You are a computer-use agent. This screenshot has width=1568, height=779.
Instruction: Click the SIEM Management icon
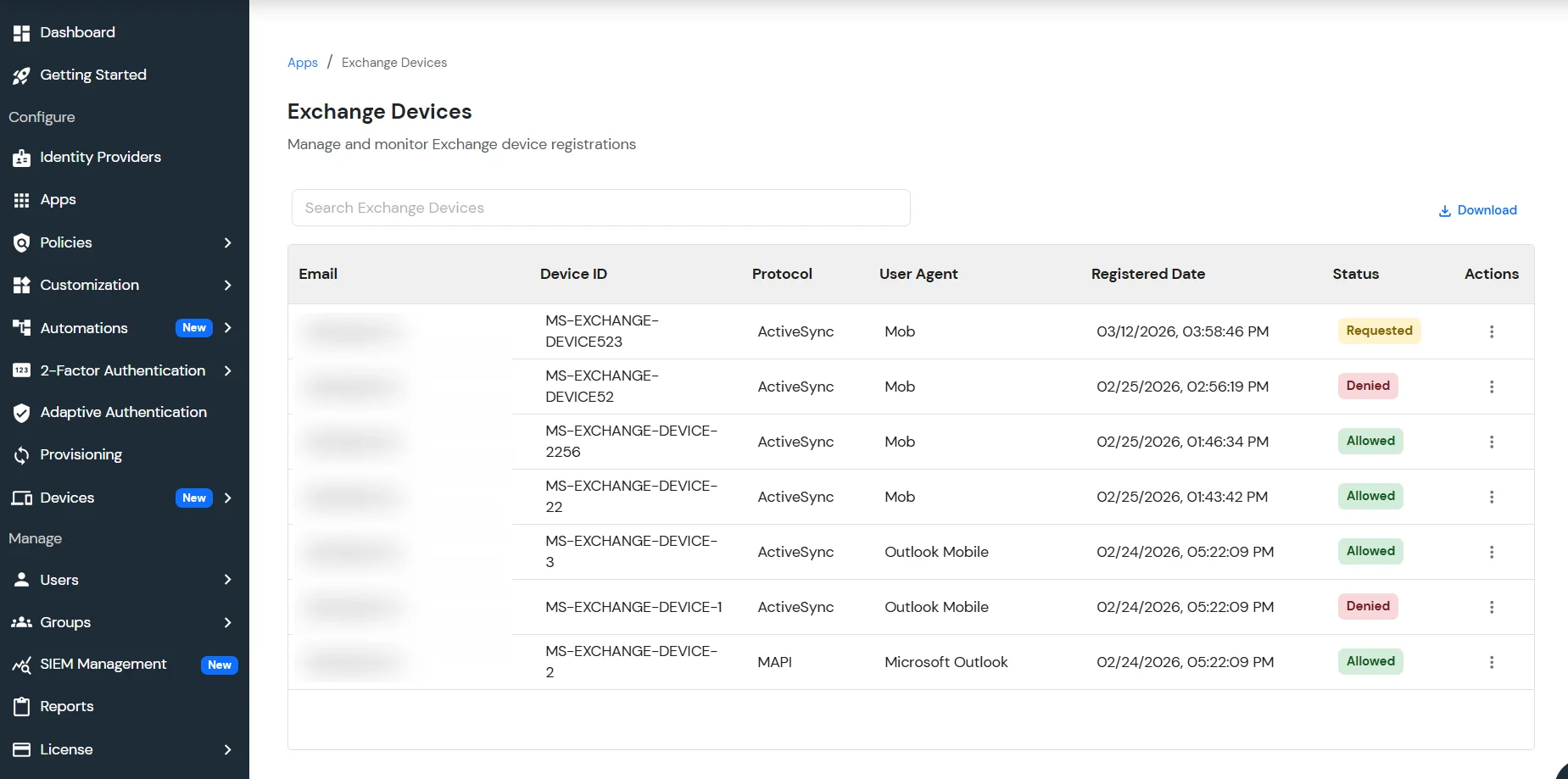pos(22,665)
